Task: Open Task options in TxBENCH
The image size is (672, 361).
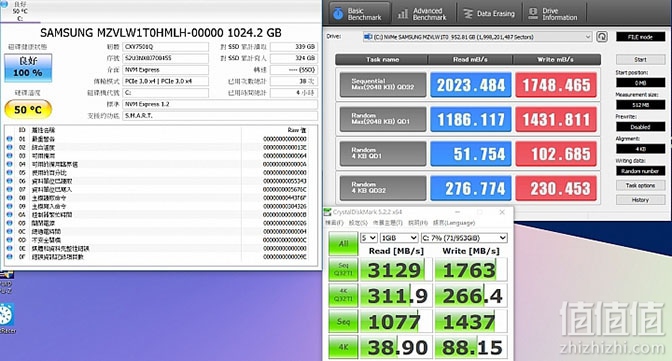Action: tap(640, 186)
